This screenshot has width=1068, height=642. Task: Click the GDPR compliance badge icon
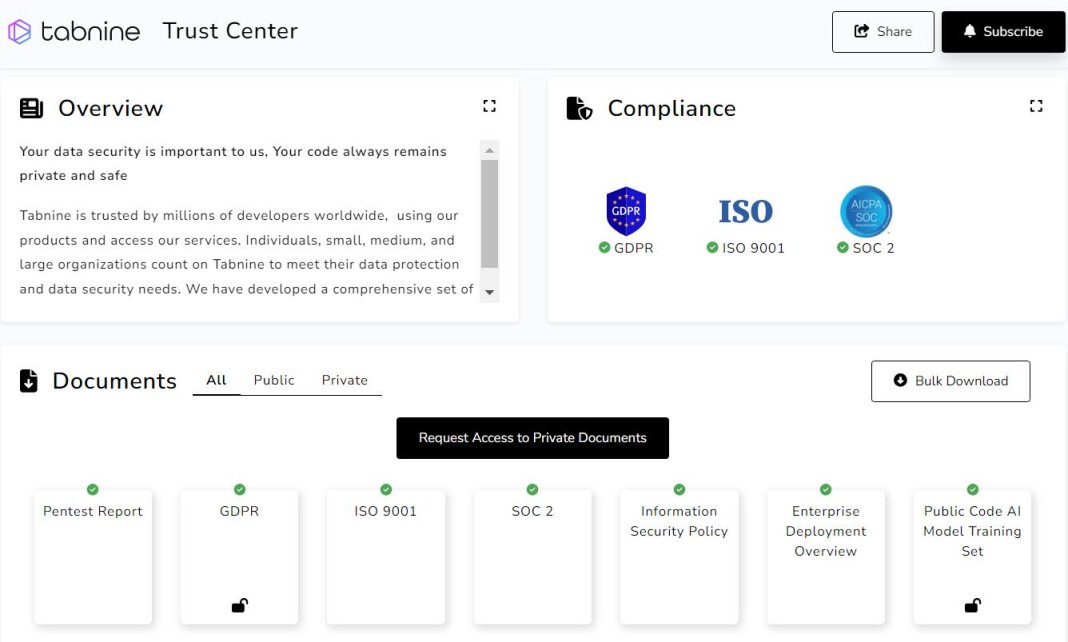point(626,211)
